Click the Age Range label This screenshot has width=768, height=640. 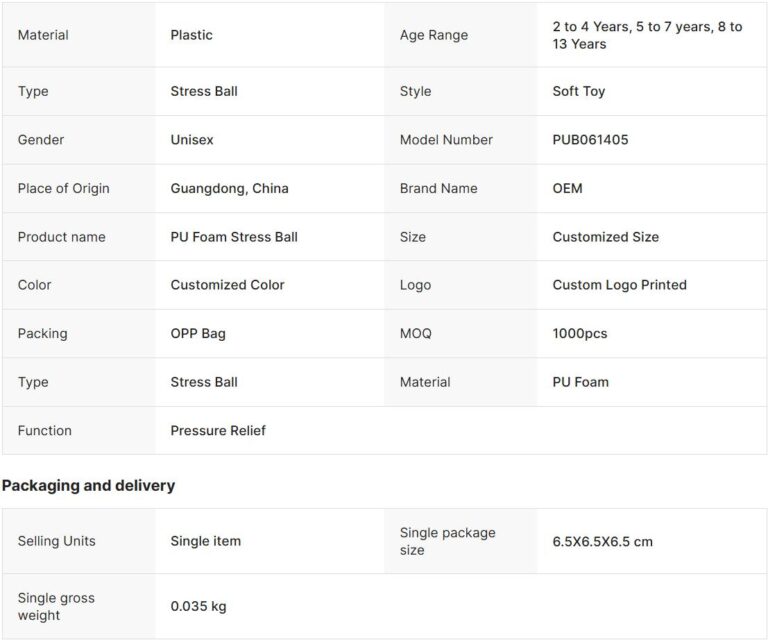pos(433,35)
